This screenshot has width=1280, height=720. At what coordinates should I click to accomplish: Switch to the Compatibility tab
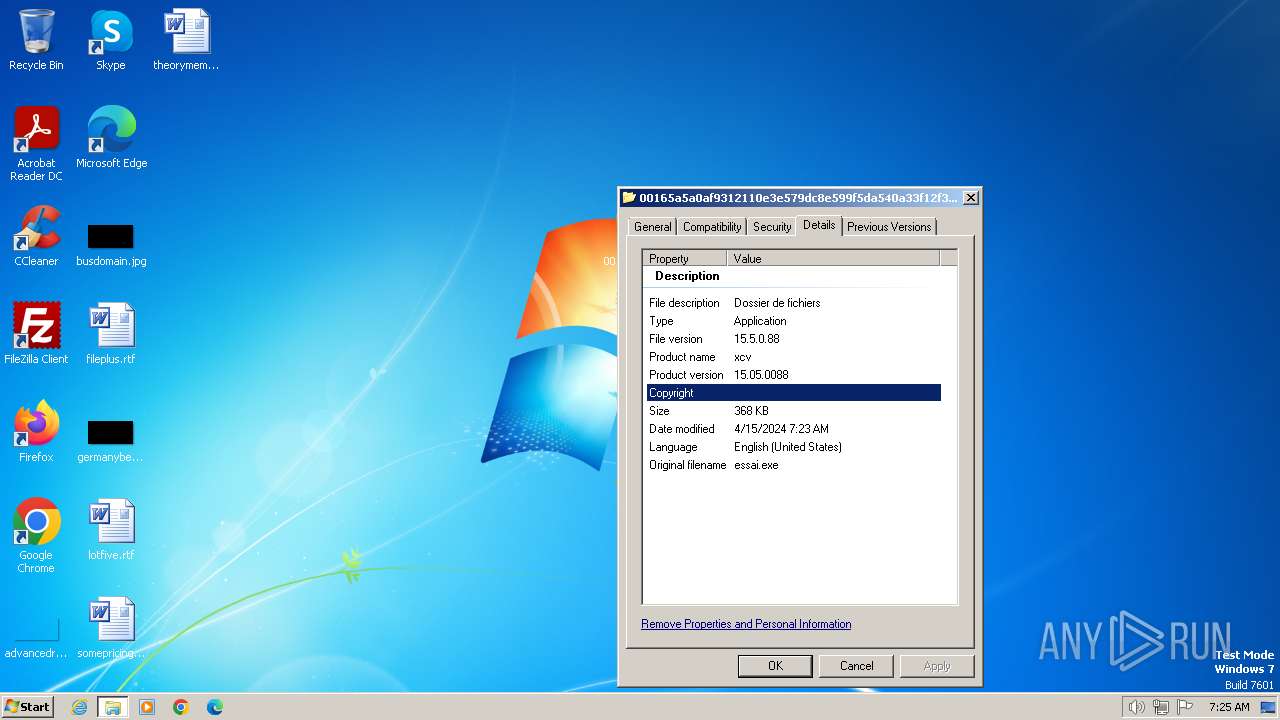[712, 227]
